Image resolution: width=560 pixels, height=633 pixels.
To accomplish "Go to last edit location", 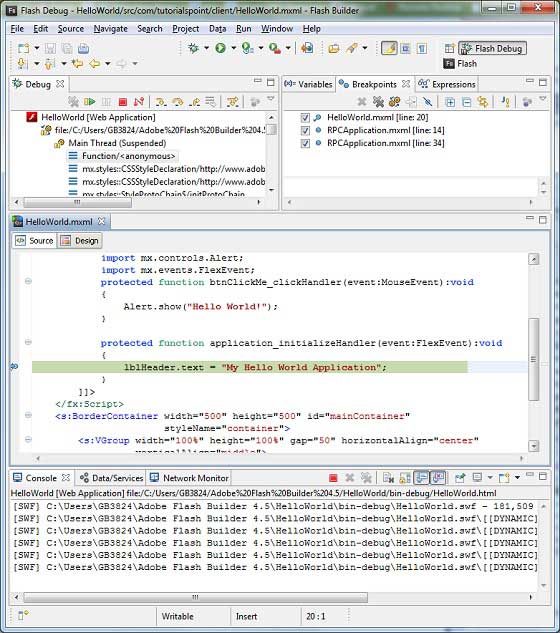I will pyautogui.click(x=77, y=63).
